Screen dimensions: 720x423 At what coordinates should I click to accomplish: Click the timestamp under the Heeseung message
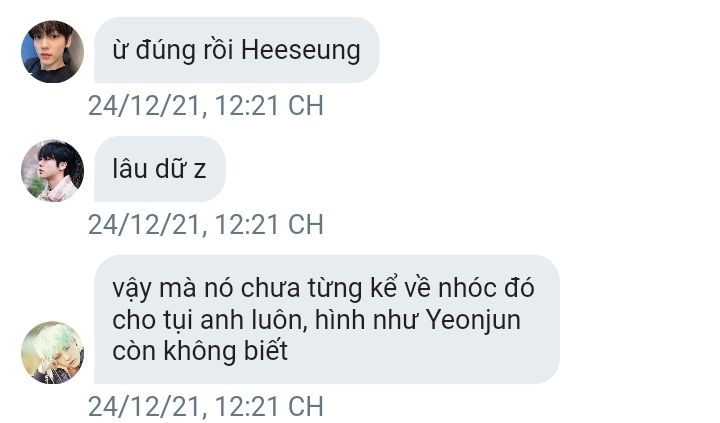(206, 106)
